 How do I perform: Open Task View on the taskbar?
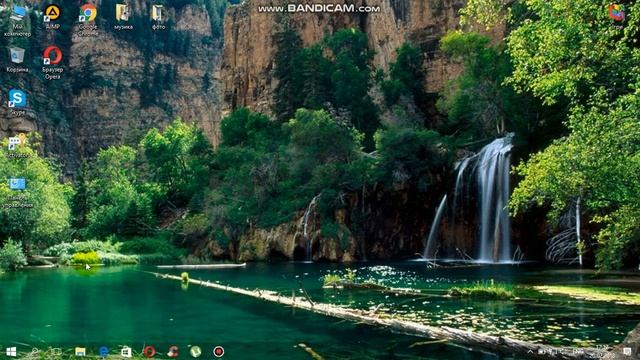[x=56, y=351]
